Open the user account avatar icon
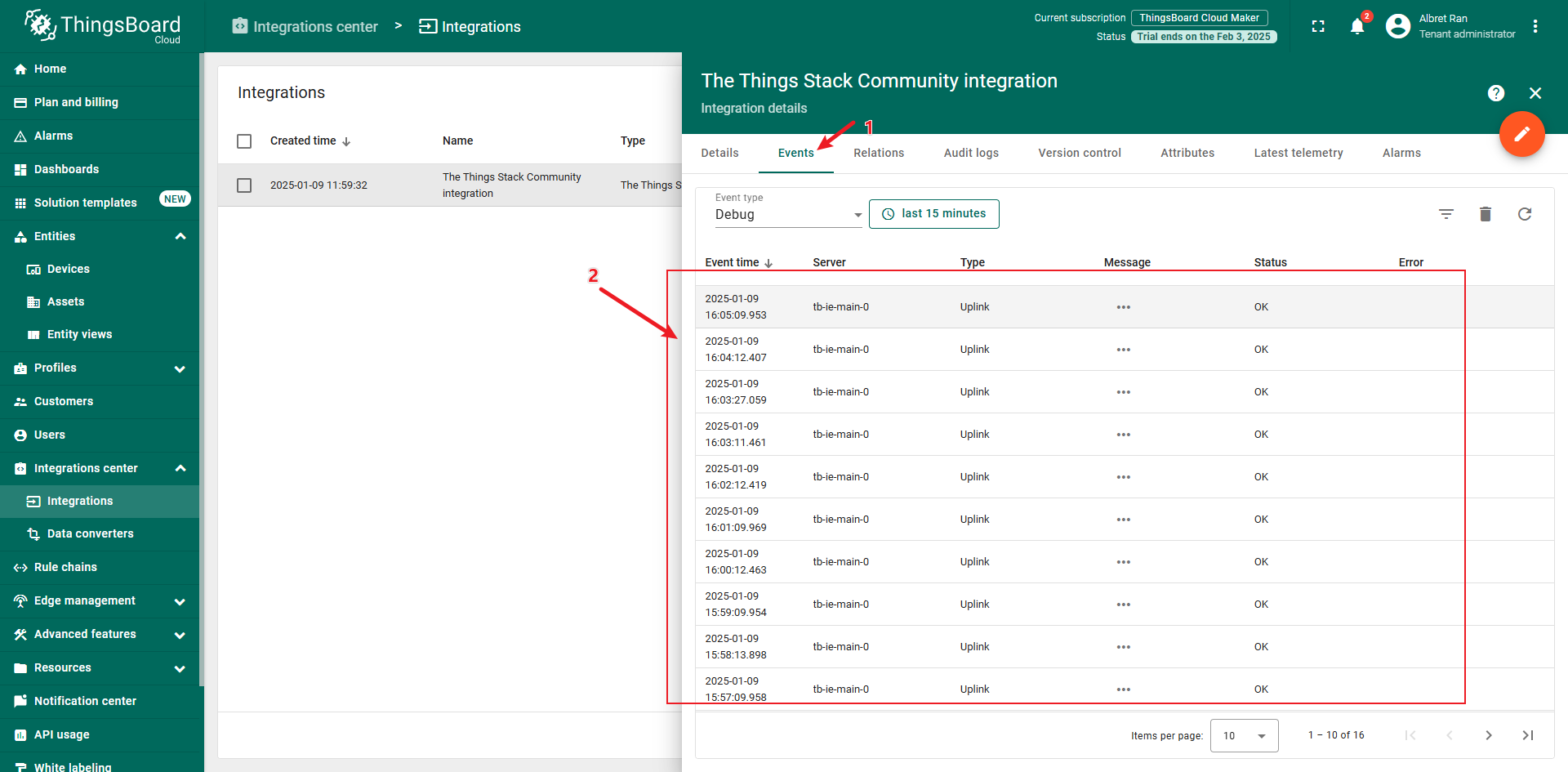Image resolution: width=1568 pixels, height=772 pixels. (x=1398, y=26)
